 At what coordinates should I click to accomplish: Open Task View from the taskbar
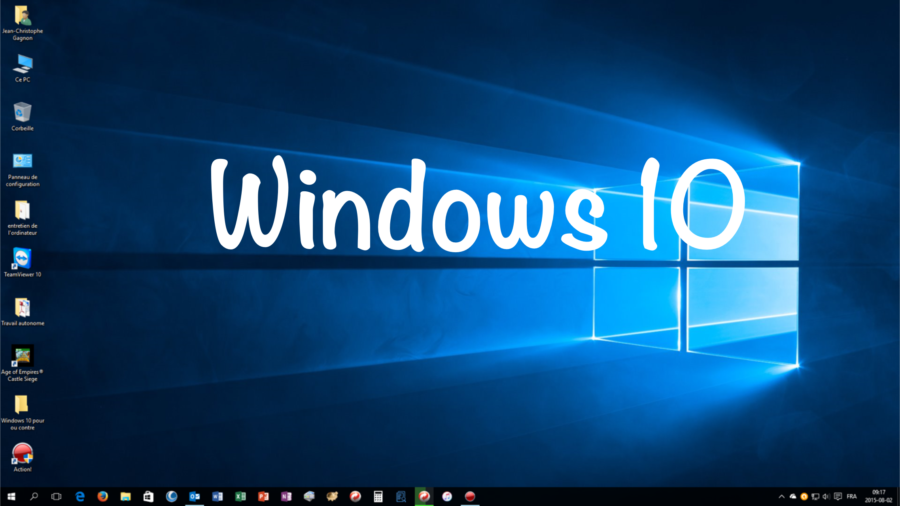(x=56, y=496)
